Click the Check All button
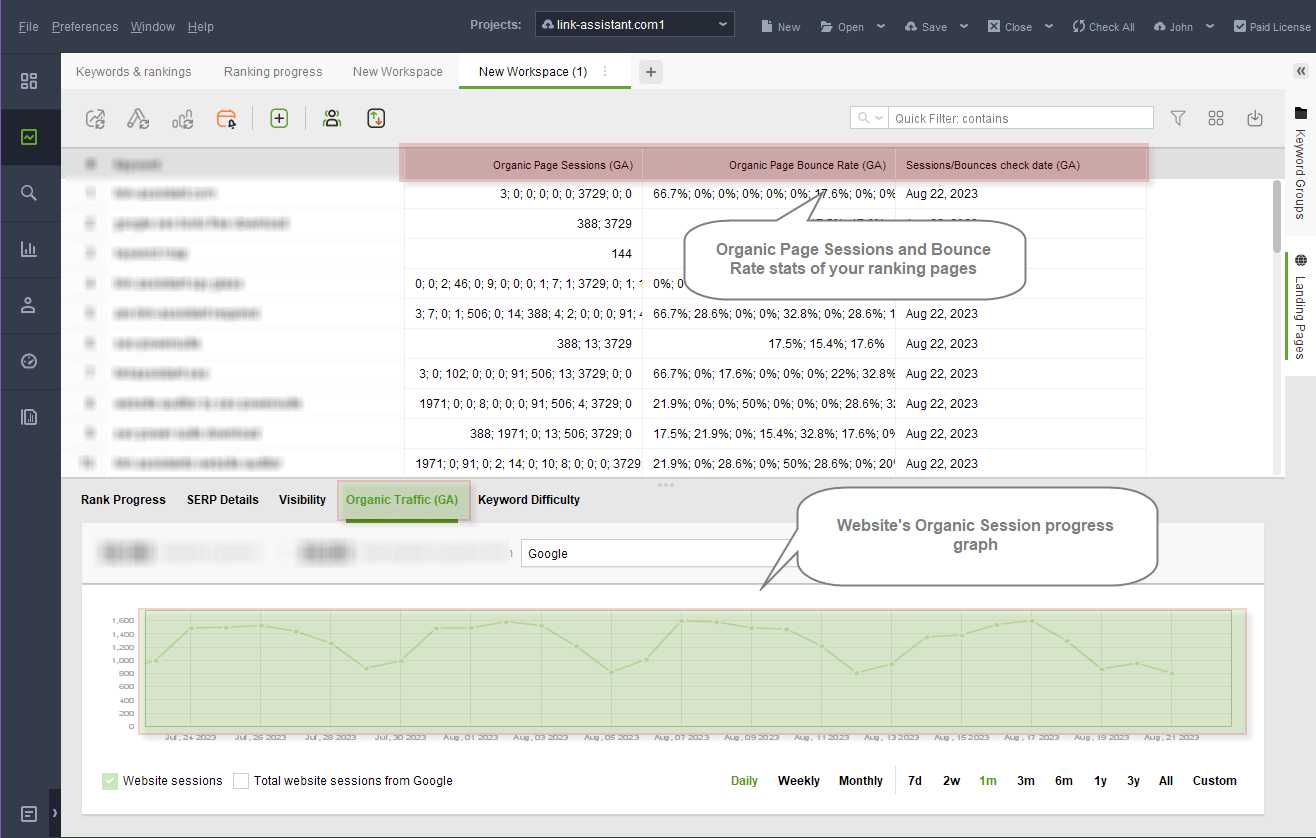Image resolution: width=1316 pixels, height=838 pixels. point(1104,27)
